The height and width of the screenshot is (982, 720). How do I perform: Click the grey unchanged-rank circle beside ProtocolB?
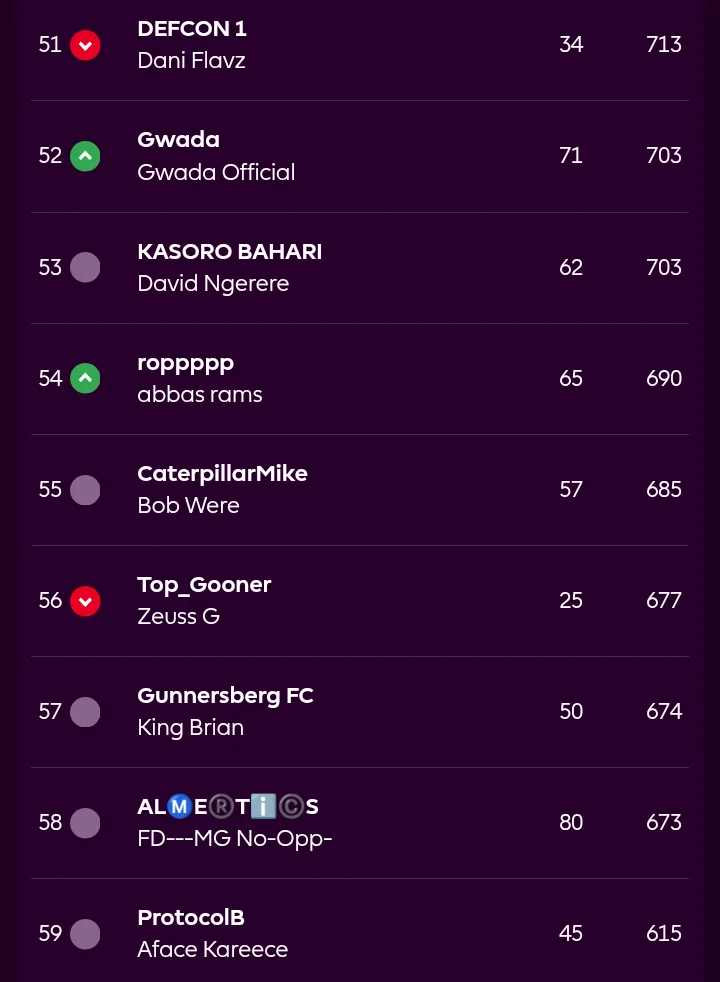tap(85, 933)
